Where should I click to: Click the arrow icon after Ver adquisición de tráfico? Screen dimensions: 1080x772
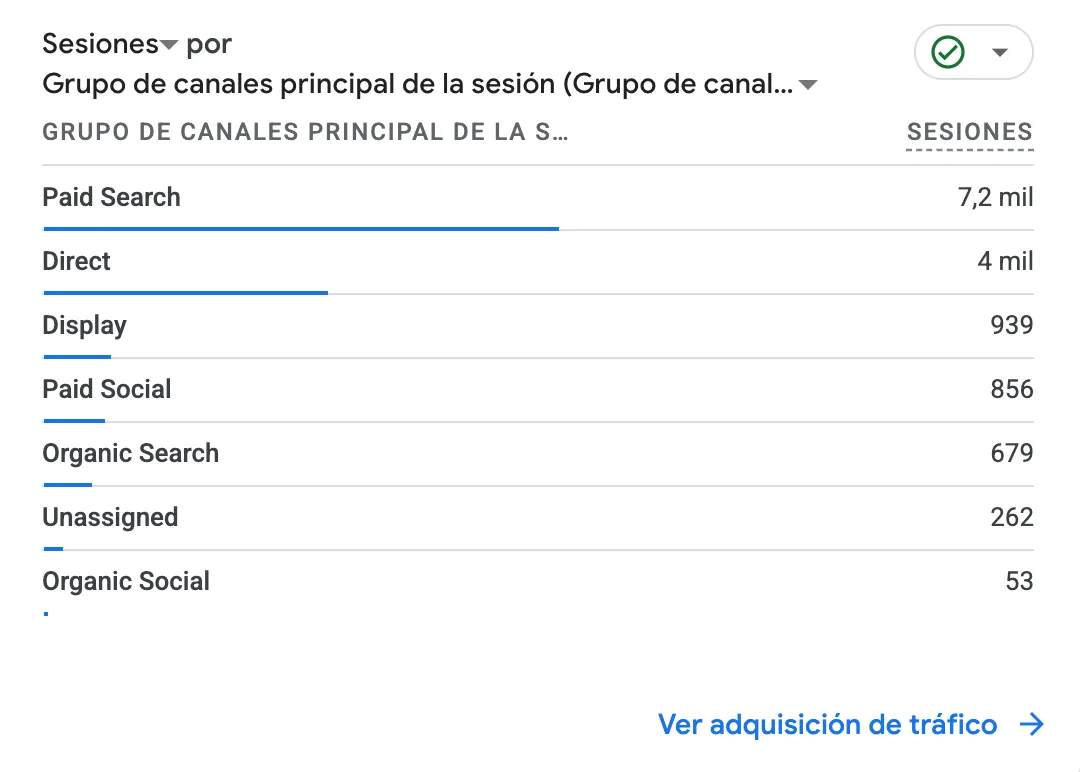pyautogui.click(x=1032, y=724)
